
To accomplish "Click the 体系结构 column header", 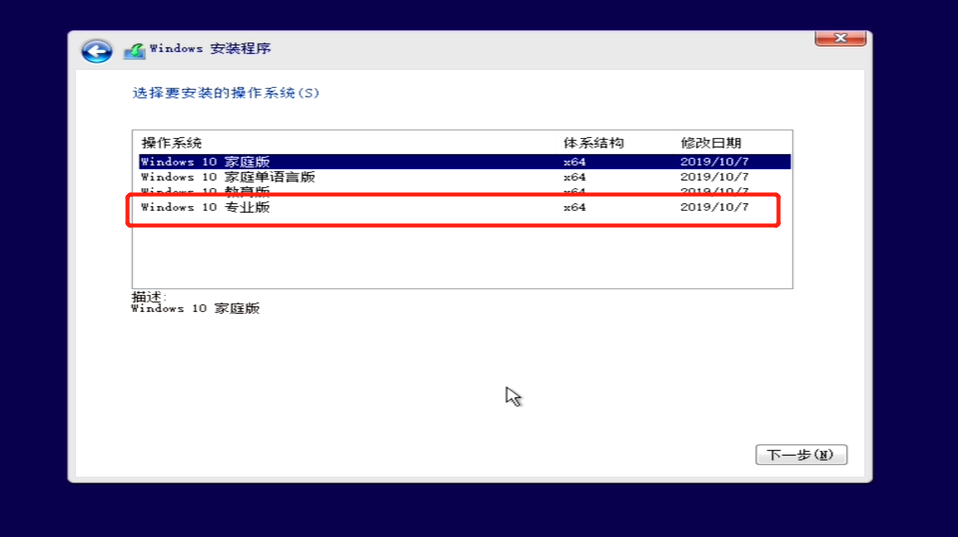I will coord(593,143).
